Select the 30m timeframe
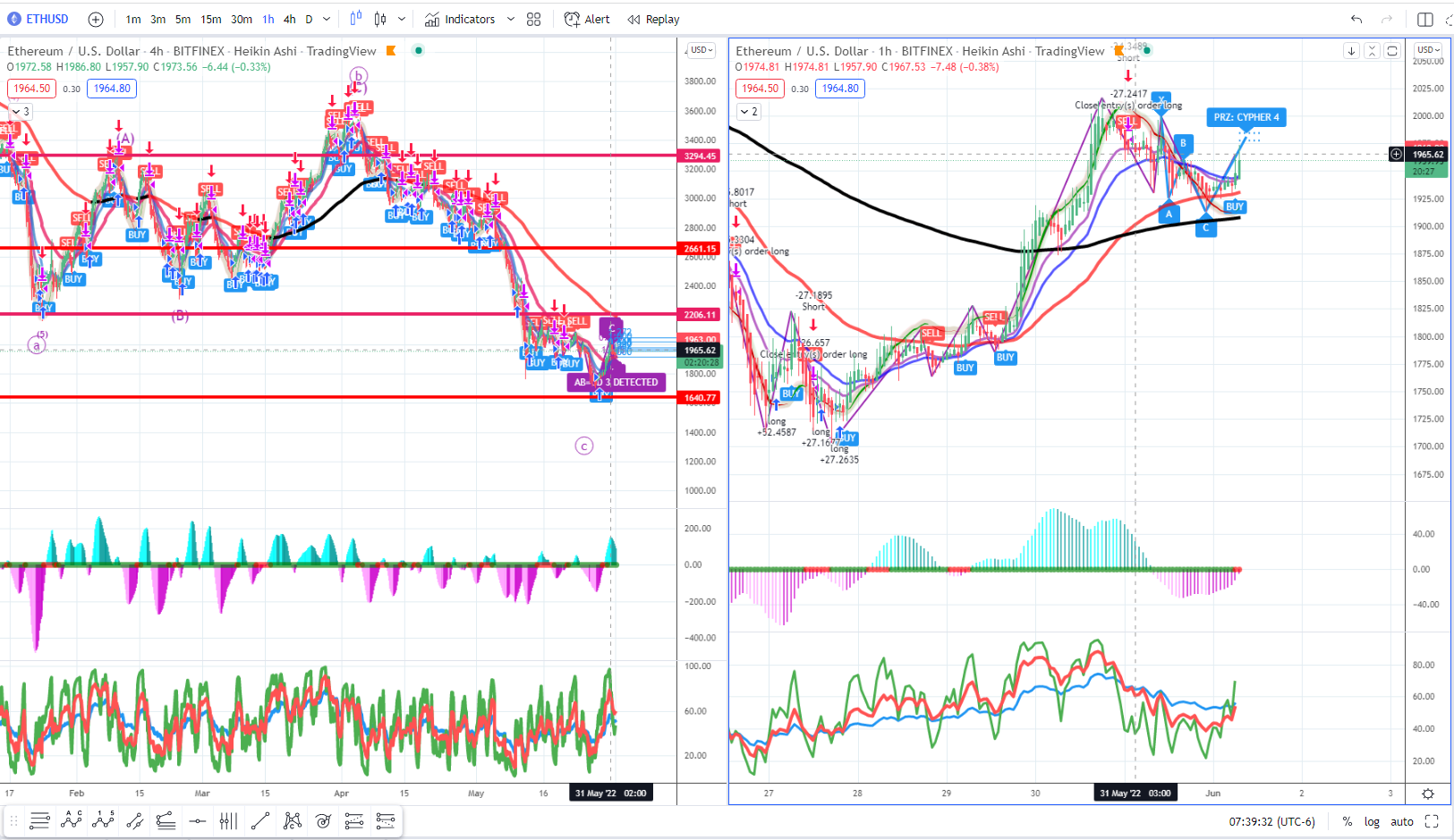Viewport: 1454px width, 840px height. tap(242, 19)
